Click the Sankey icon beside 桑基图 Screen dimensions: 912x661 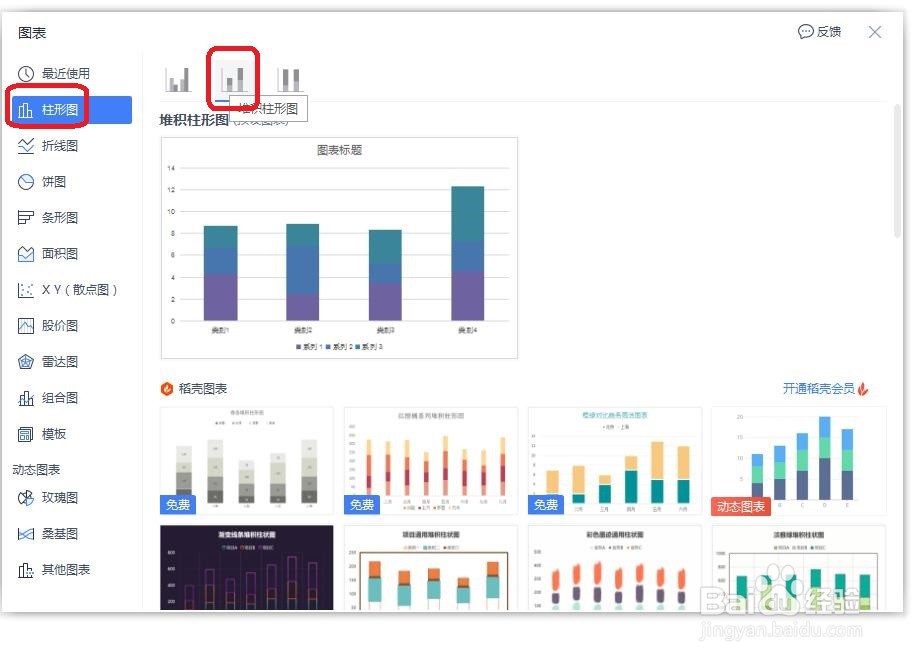(26, 534)
